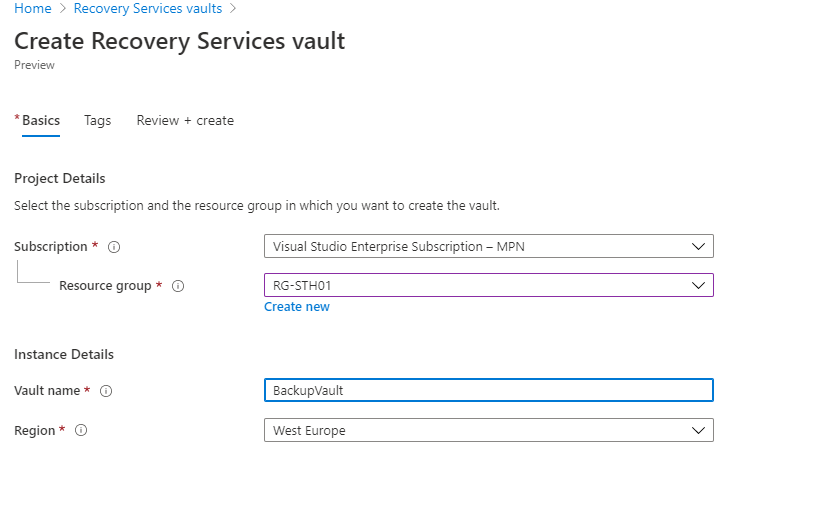
Task: Open the Region dropdown set to West Europe
Action: point(488,430)
